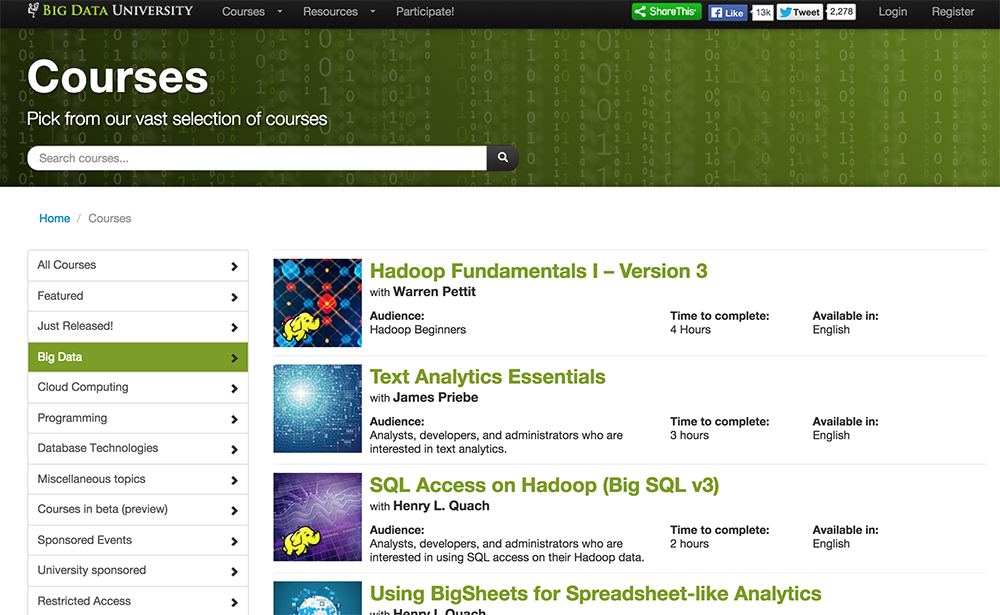Click the '2 hours' completion time
The height and width of the screenshot is (615, 1000).
pyautogui.click(x=689, y=544)
